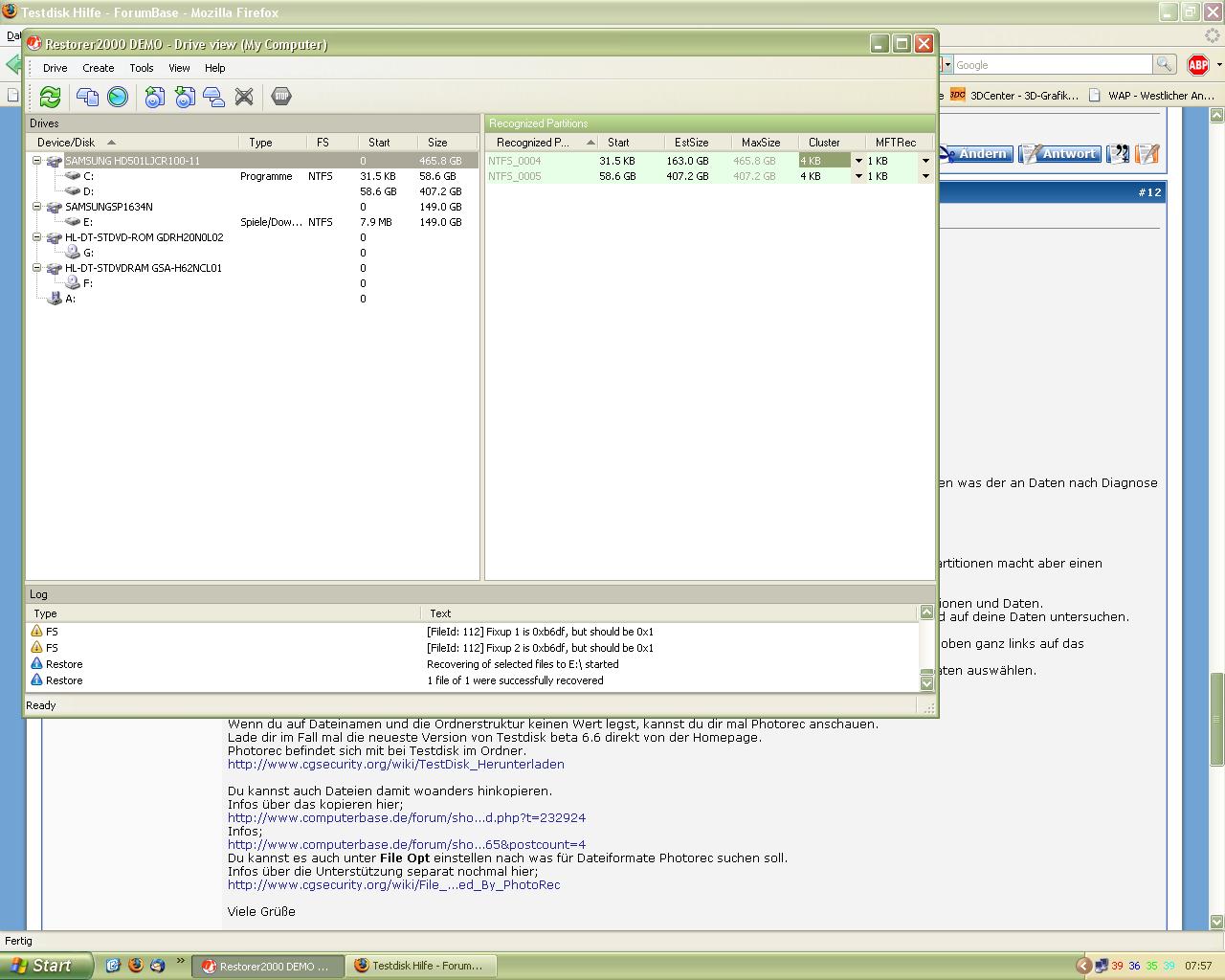Click the tray network monitor icon
Image resolution: width=1225 pixels, height=980 pixels.
(1102, 966)
